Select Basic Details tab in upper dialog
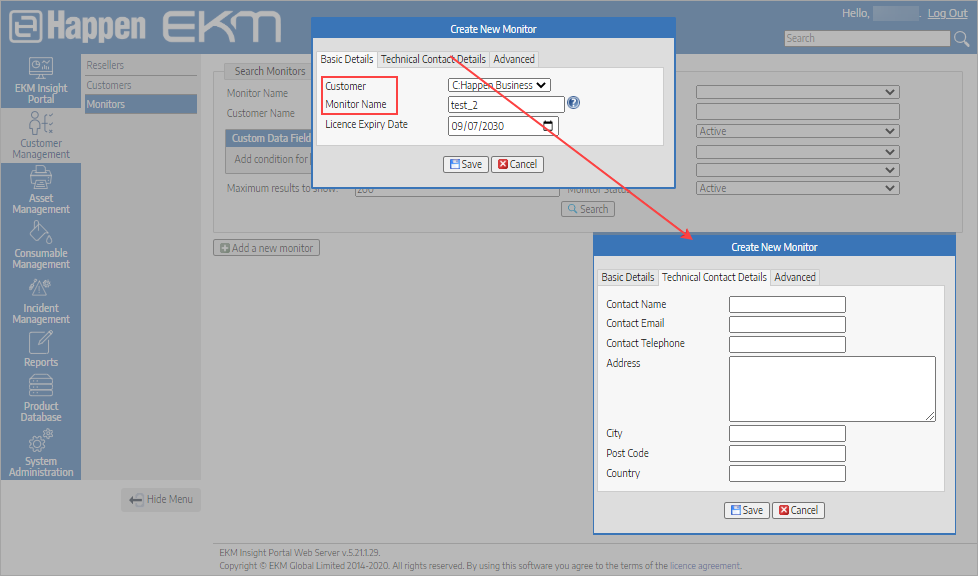The image size is (978, 576). (347, 59)
